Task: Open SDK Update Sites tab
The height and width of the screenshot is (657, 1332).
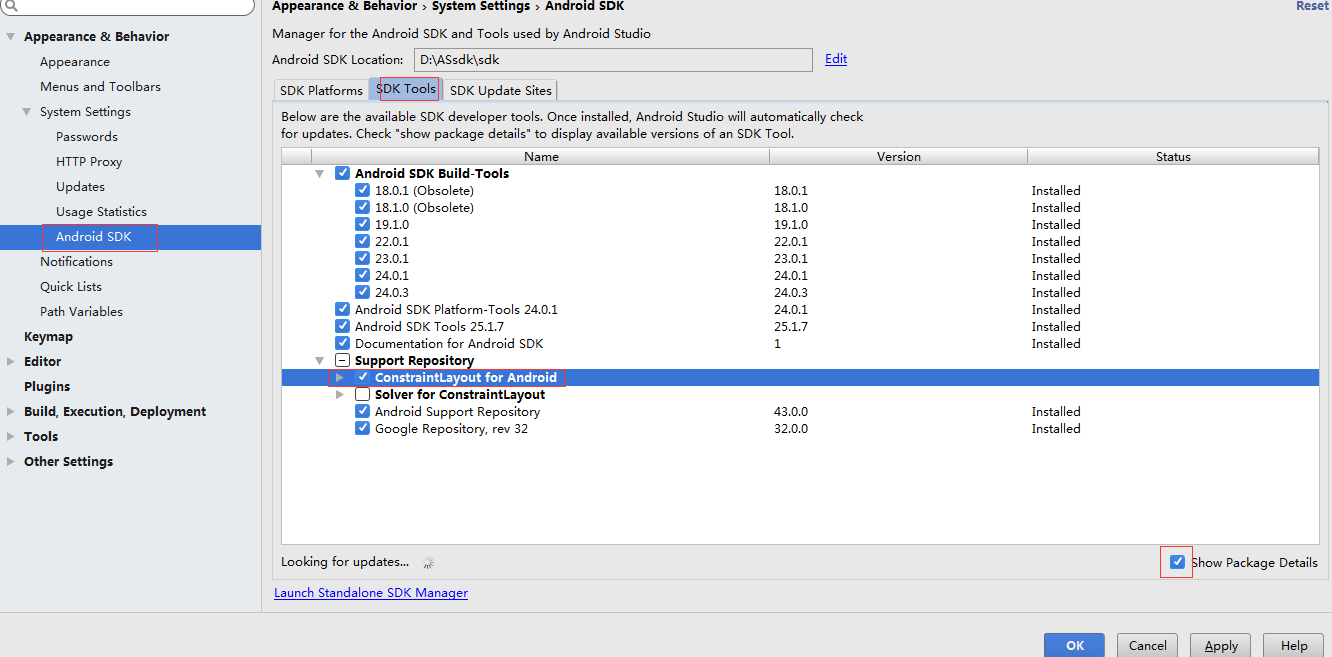Action: 500,90
